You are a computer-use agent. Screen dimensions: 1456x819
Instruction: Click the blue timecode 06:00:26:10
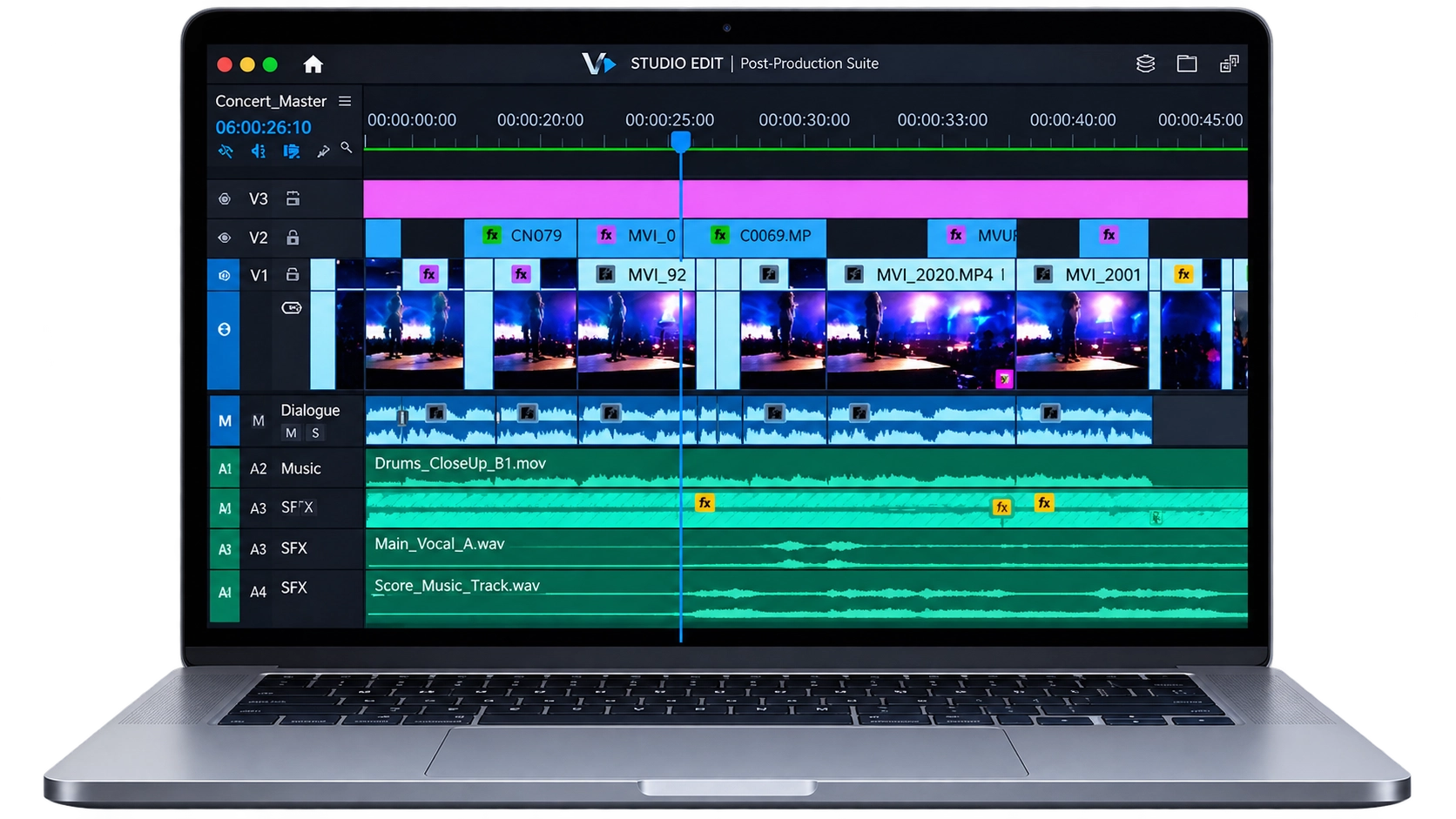click(x=263, y=127)
